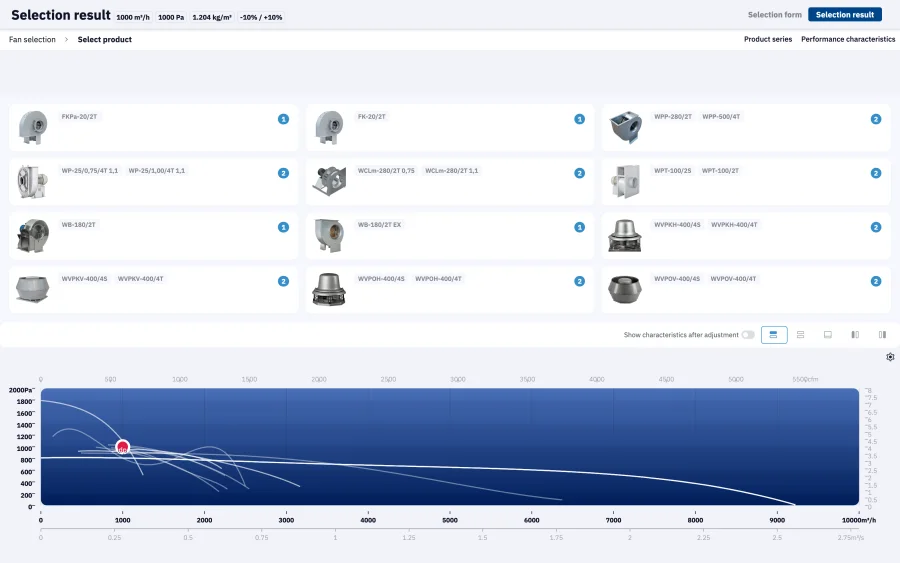
Task: Click the WCLm-280/2T 0,75 fan image
Action: [x=329, y=181]
